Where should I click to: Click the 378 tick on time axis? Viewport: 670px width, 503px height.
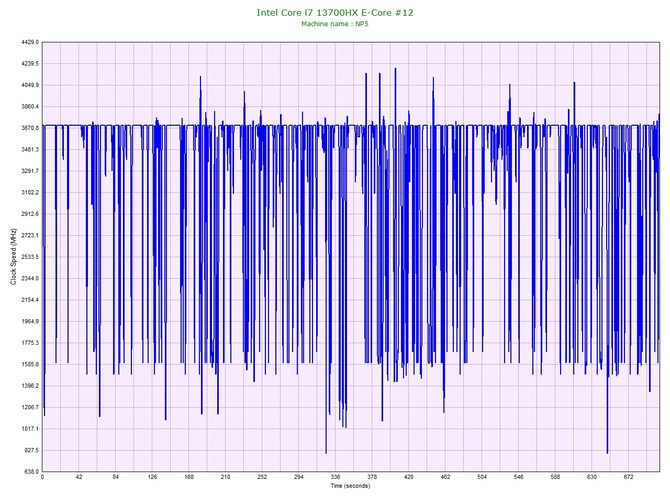(x=372, y=477)
